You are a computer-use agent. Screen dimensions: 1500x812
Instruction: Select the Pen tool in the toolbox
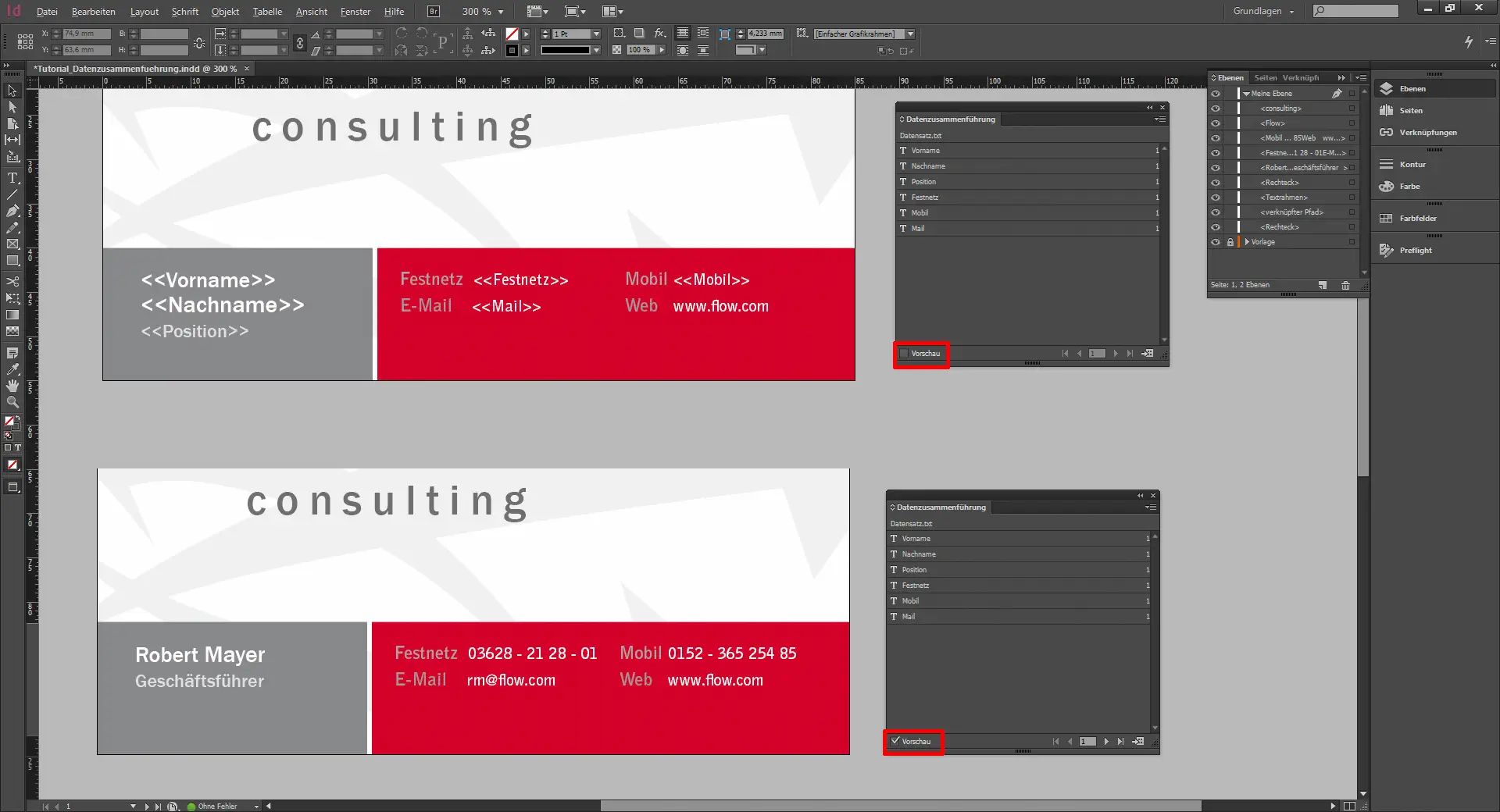point(12,211)
